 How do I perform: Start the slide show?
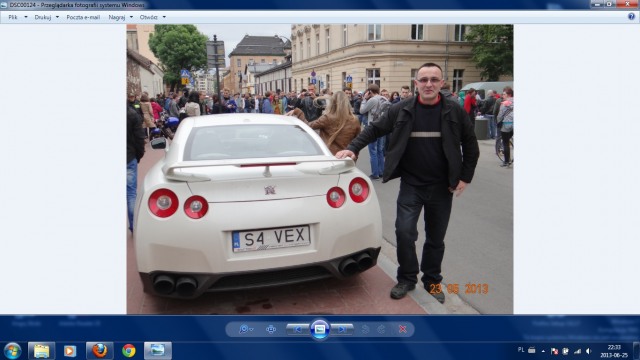[320, 329]
